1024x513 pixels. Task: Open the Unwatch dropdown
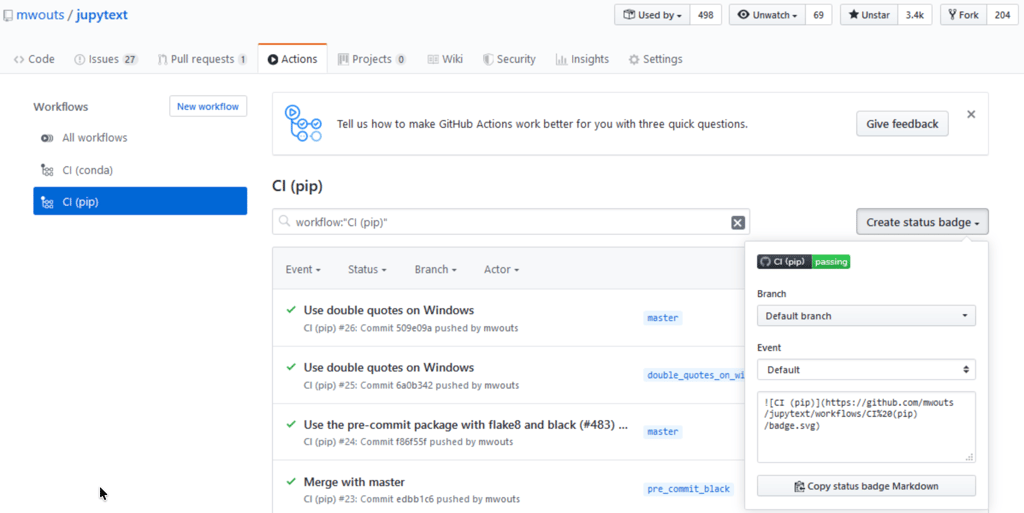767,15
